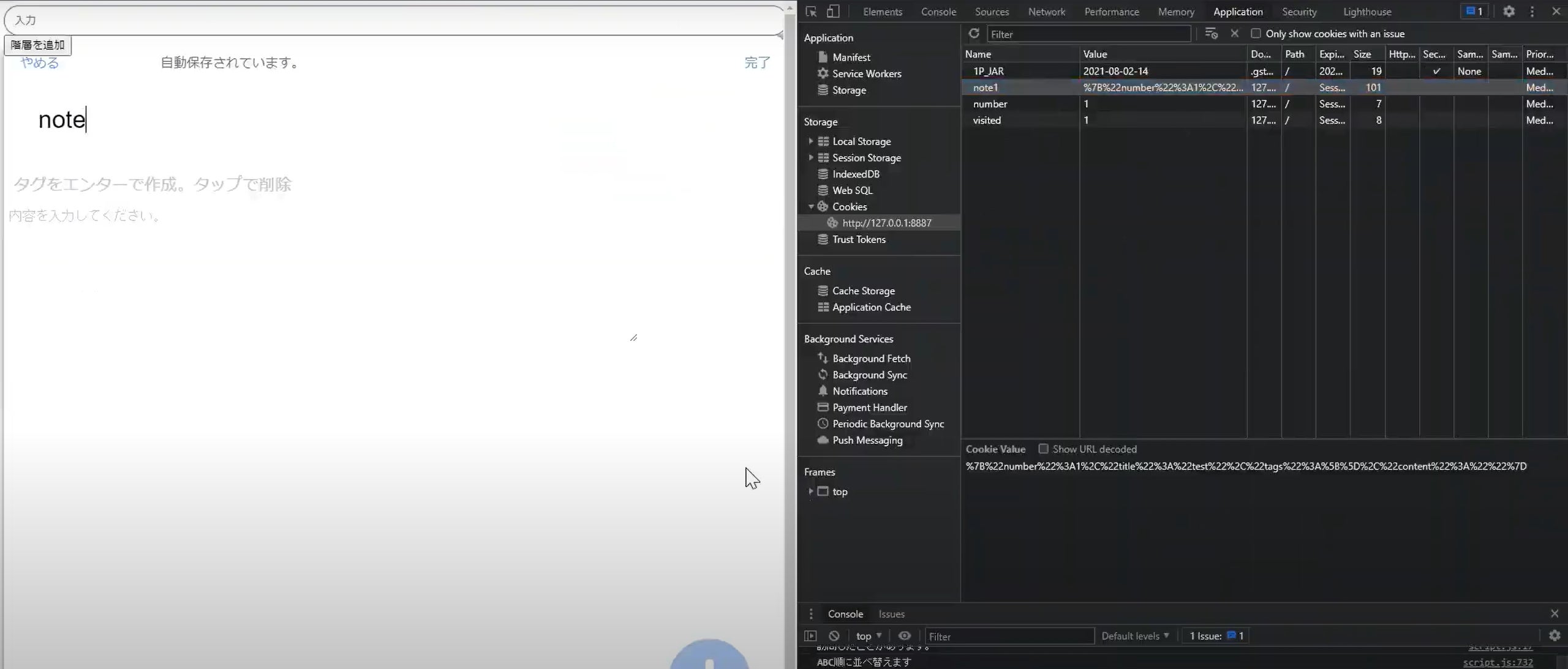Viewport: 1568px width, 669px height.
Task: Check Show URL decoded option
Action: (x=1043, y=449)
